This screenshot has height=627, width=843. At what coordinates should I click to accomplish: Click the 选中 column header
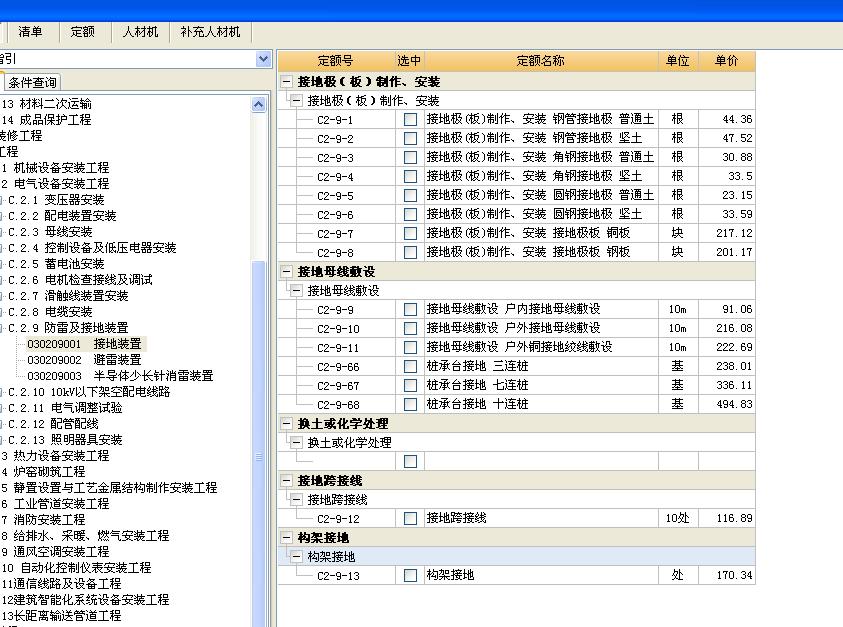409,61
